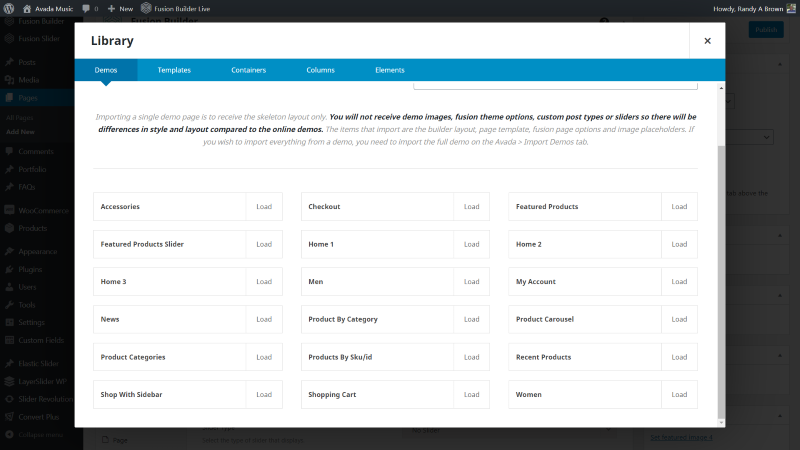Image resolution: width=800 pixels, height=450 pixels.
Task: Load the Product By Category demo
Action: (x=471, y=319)
